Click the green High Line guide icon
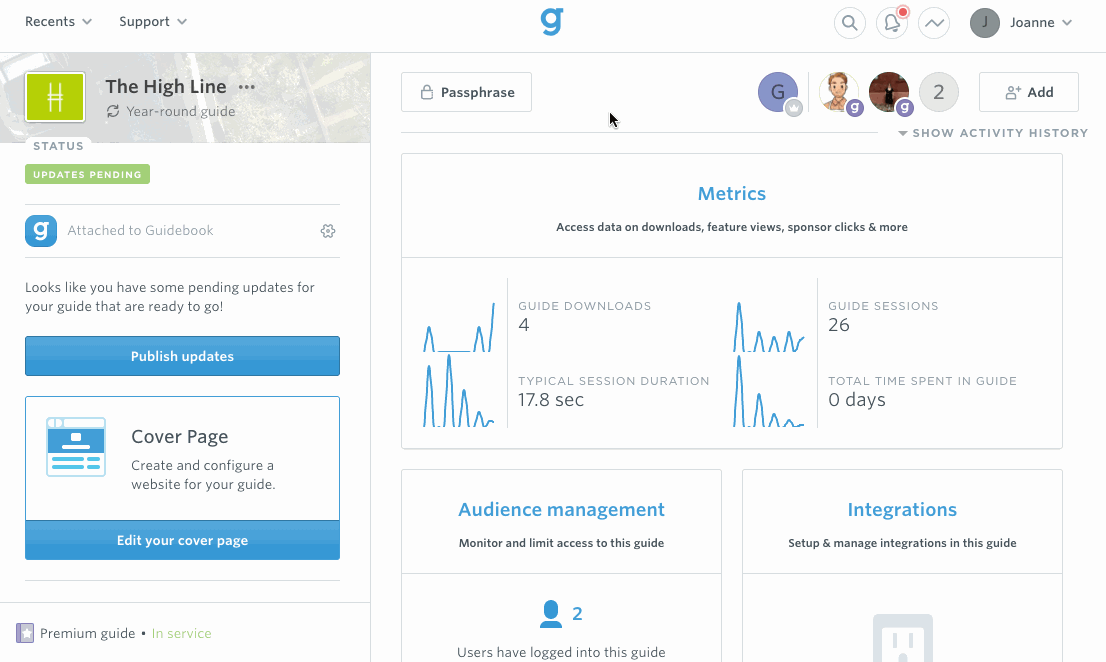 pos(55,97)
